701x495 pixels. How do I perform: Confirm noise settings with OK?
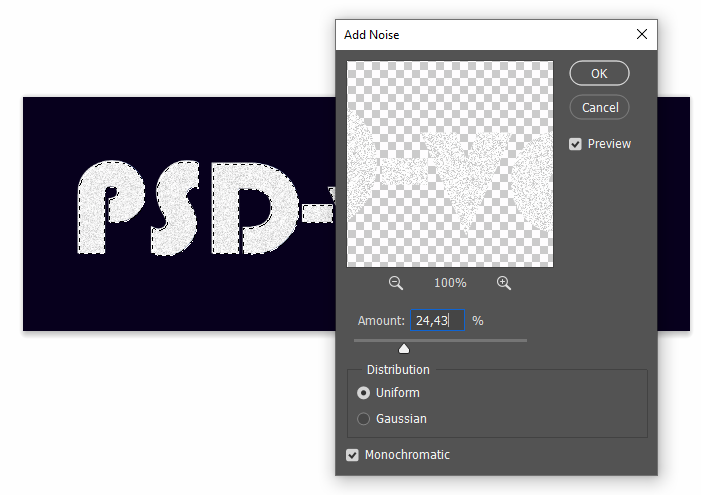(599, 73)
